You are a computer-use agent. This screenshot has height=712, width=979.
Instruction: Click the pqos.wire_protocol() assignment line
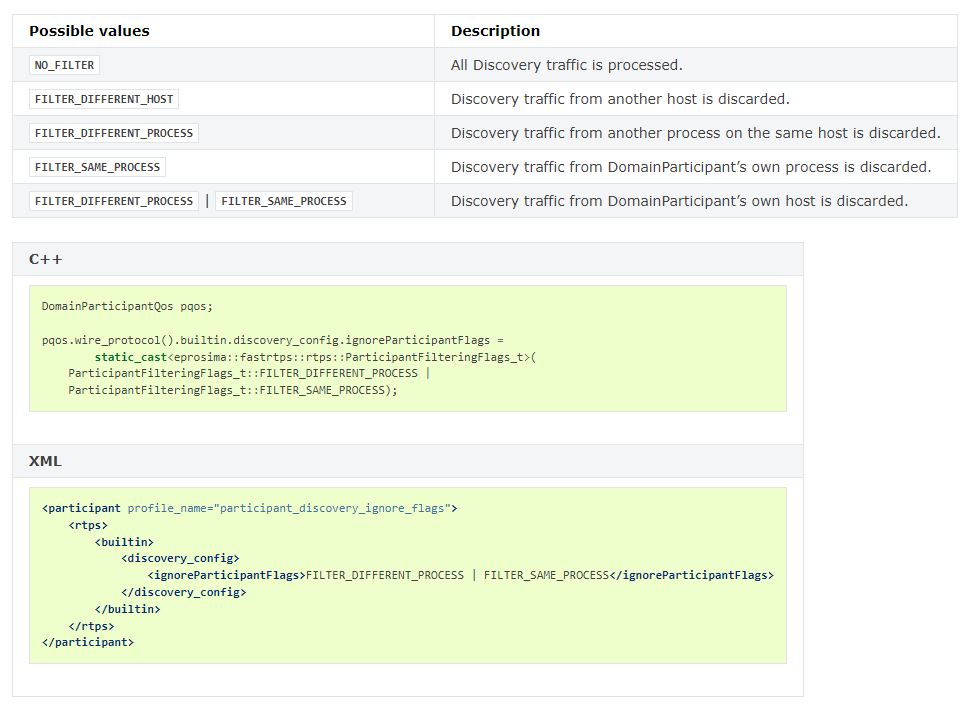pyautogui.click(x=272, y=340)
